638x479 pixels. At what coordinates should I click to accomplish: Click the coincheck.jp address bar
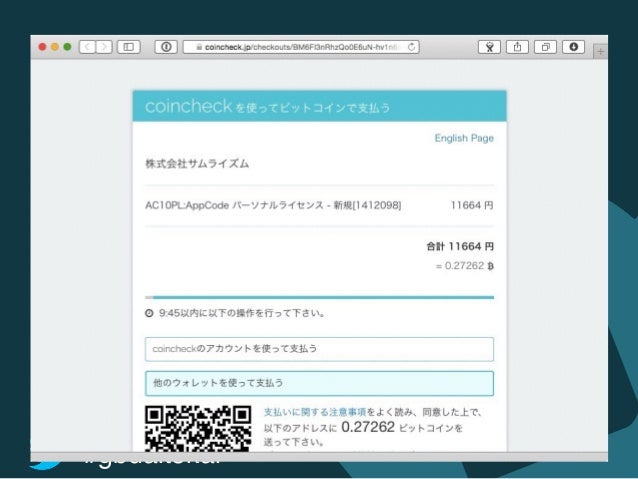click(x=301, y=47)
